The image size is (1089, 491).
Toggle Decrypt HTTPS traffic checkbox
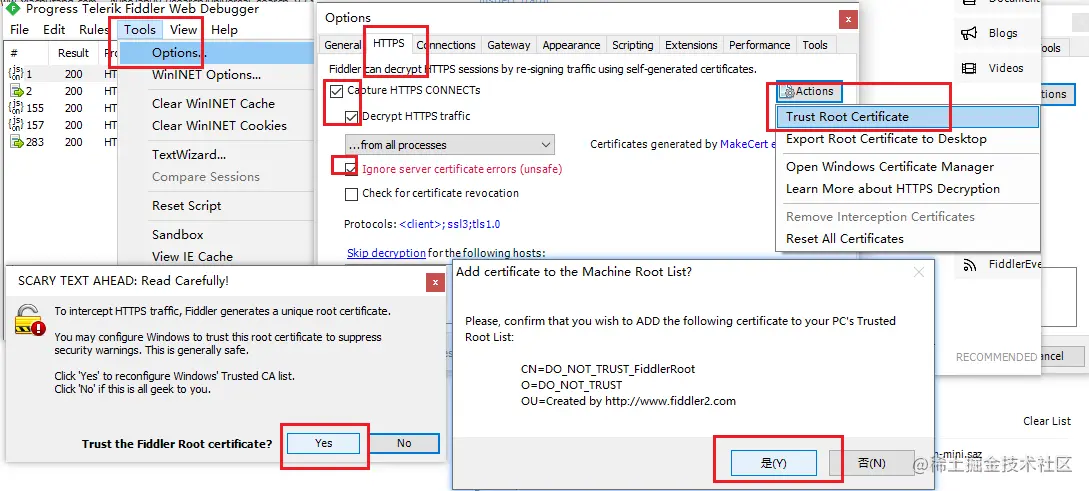click(351, 117)
